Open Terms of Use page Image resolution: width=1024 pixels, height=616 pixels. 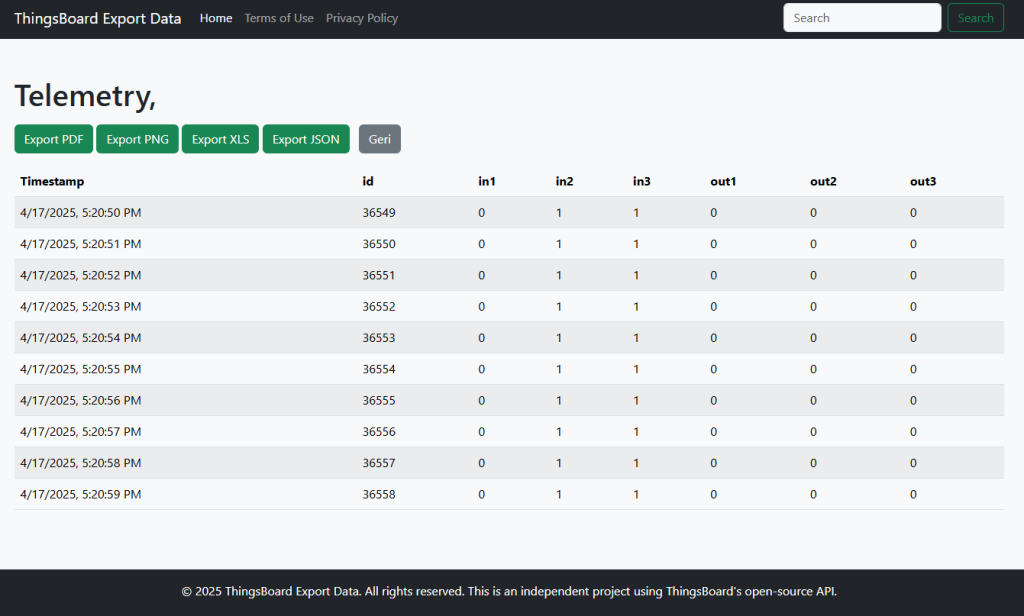point(279,18)
